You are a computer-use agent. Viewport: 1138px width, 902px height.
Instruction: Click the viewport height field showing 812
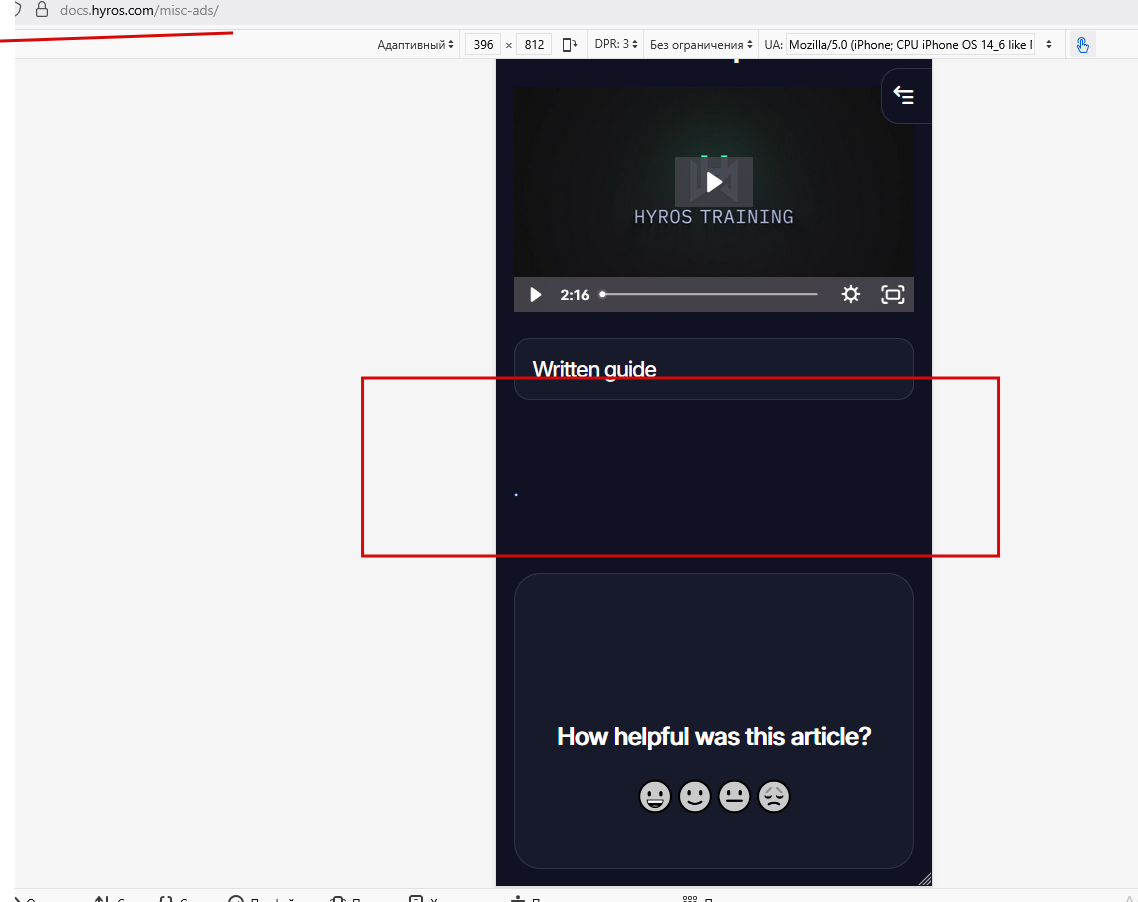[x=534, y=44]
